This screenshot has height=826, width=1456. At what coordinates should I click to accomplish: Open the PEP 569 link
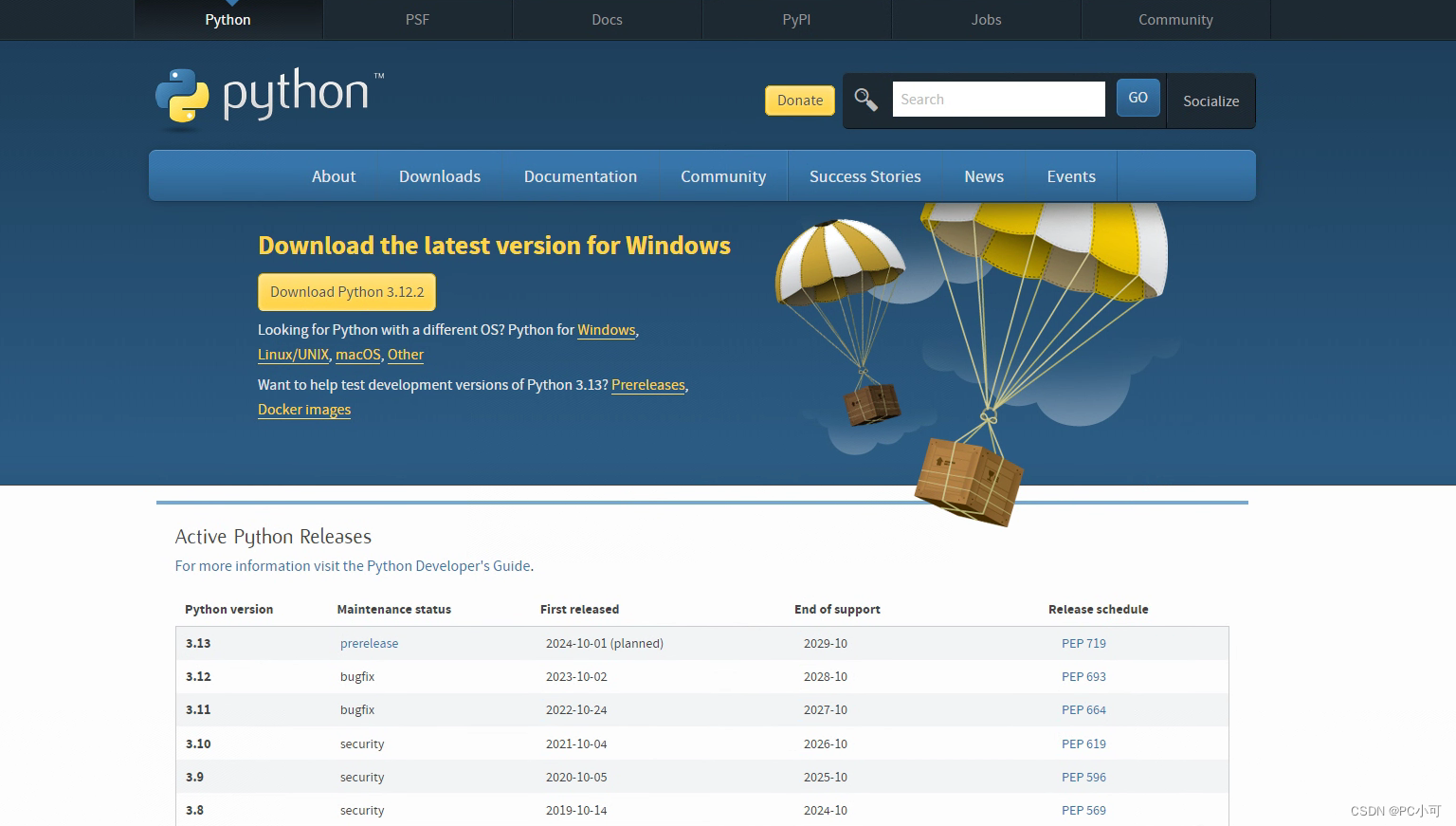[x=1083, y=810]
